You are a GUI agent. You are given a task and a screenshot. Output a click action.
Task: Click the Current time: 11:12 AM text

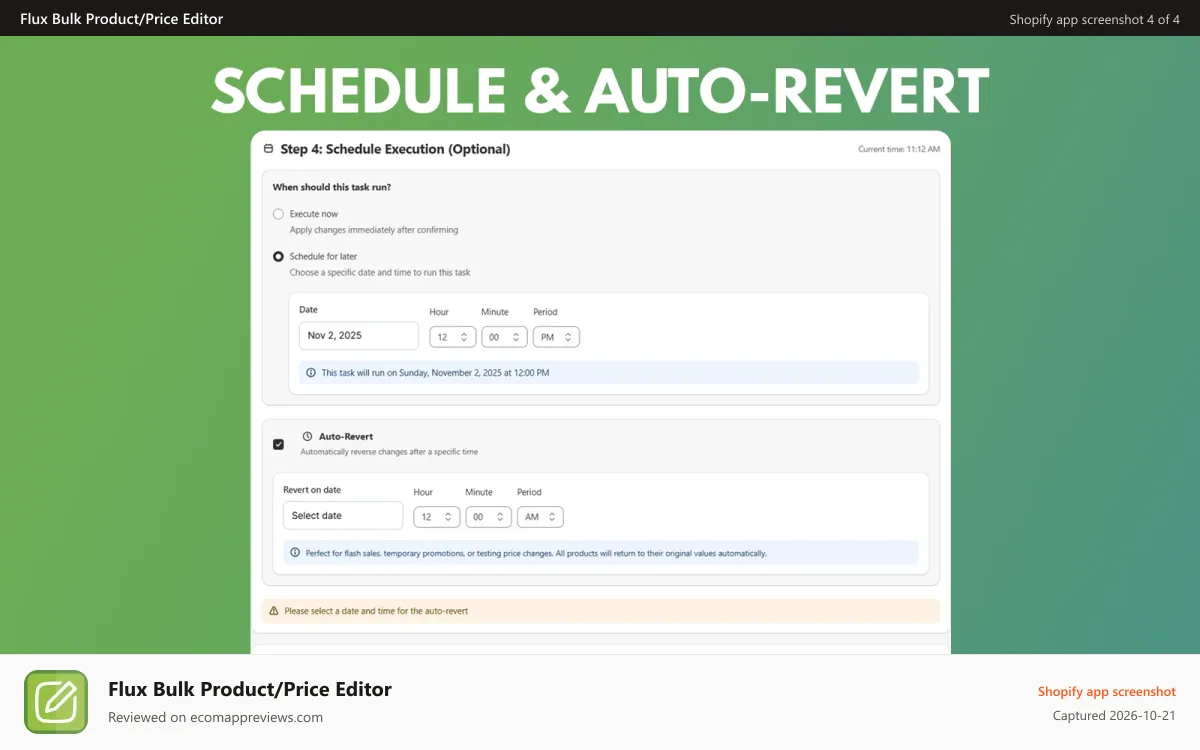899,149
